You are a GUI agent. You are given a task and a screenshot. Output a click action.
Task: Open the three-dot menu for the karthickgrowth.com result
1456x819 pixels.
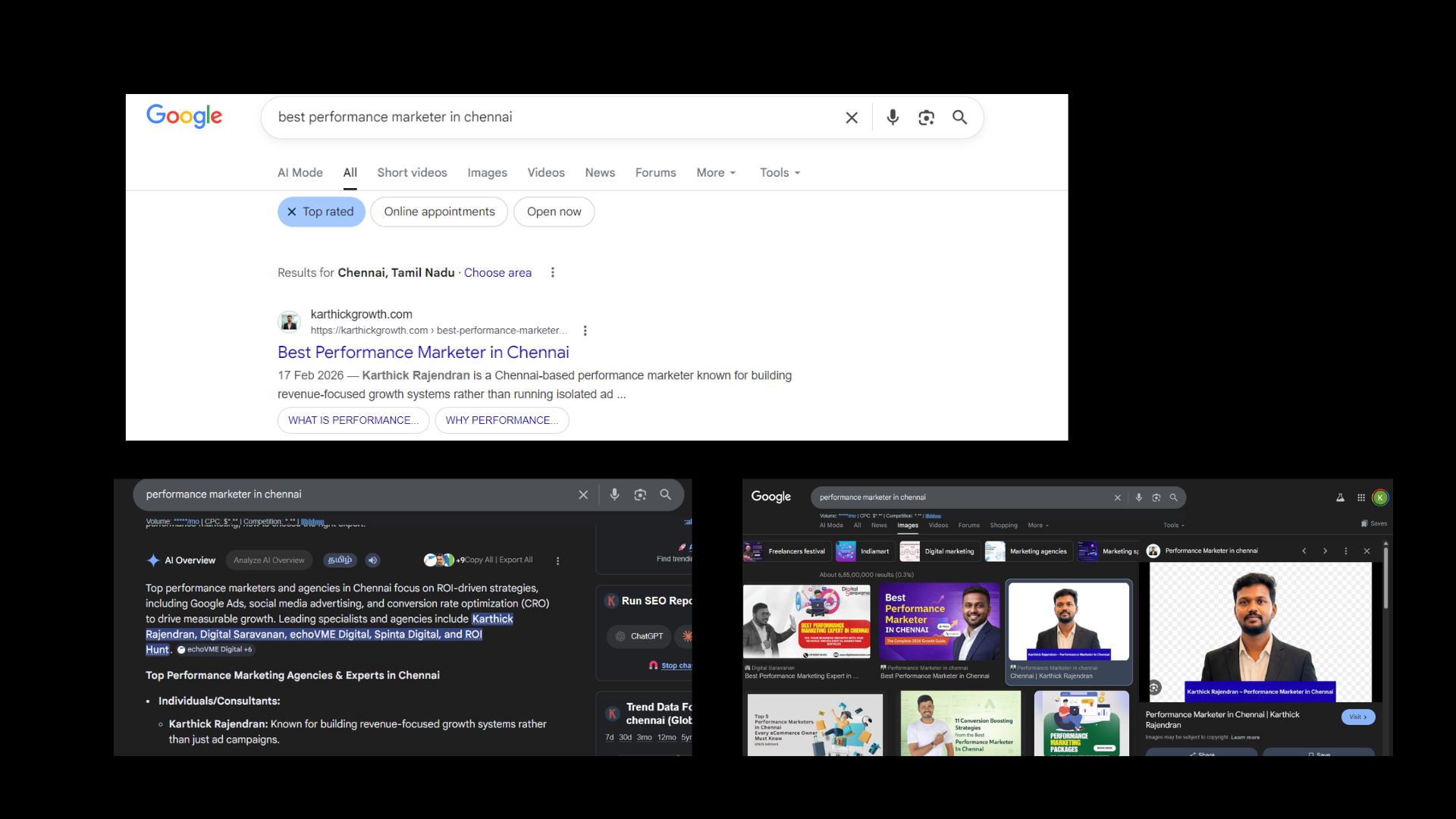point(585,331)
